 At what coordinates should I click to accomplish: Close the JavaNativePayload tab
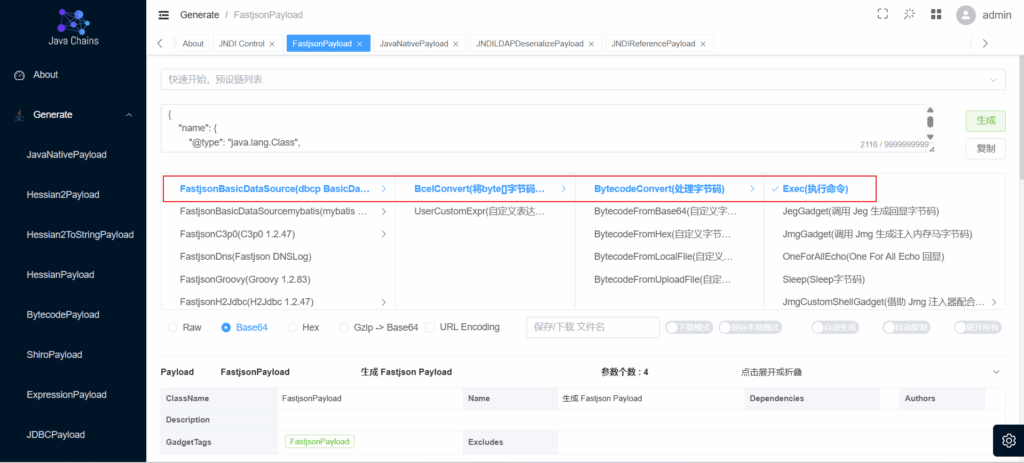coord(456,44)
